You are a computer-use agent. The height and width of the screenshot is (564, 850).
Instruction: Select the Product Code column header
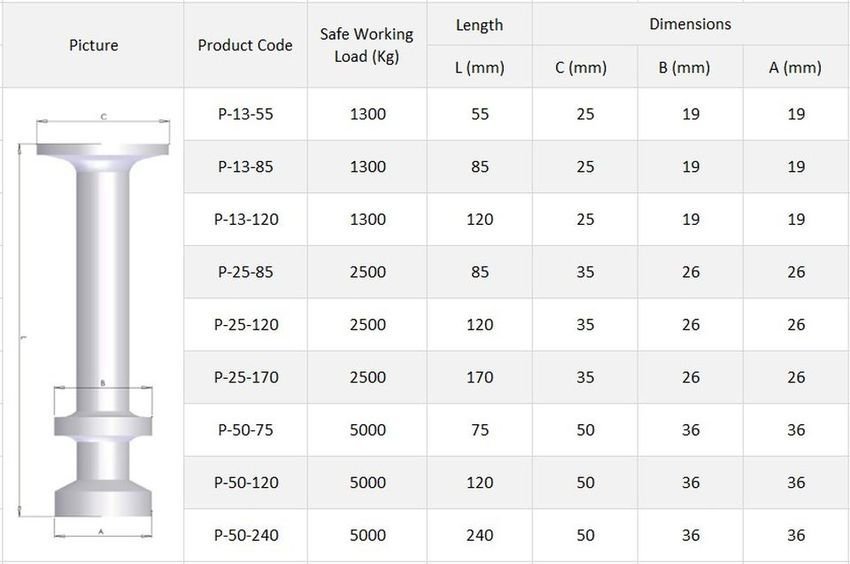coord(245,45)
